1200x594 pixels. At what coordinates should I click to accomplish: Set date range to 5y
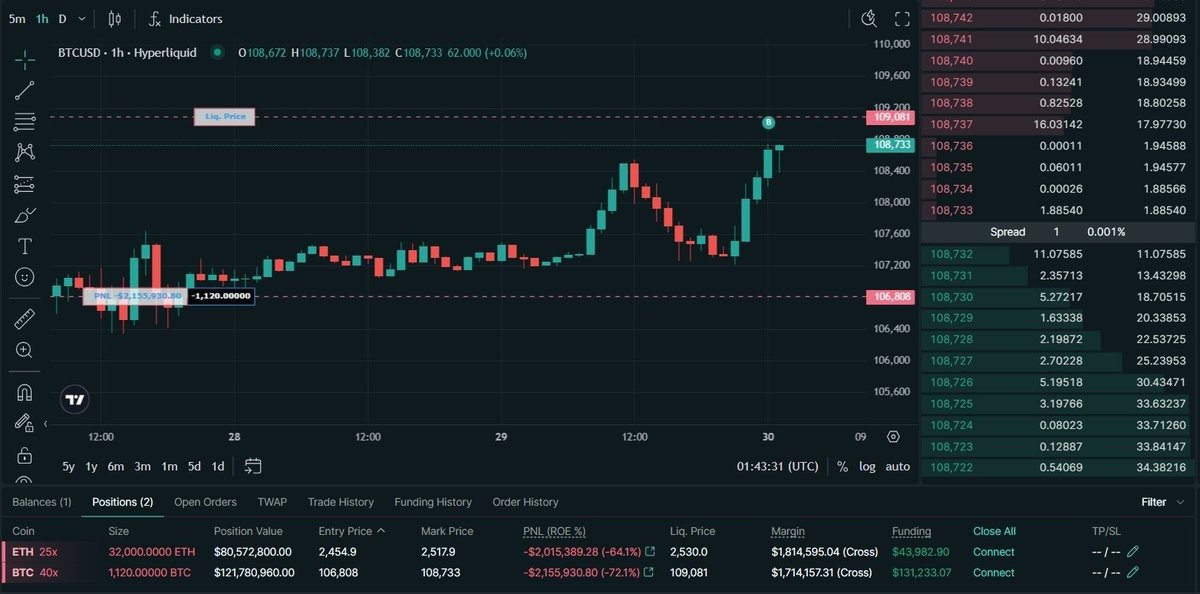68,466
